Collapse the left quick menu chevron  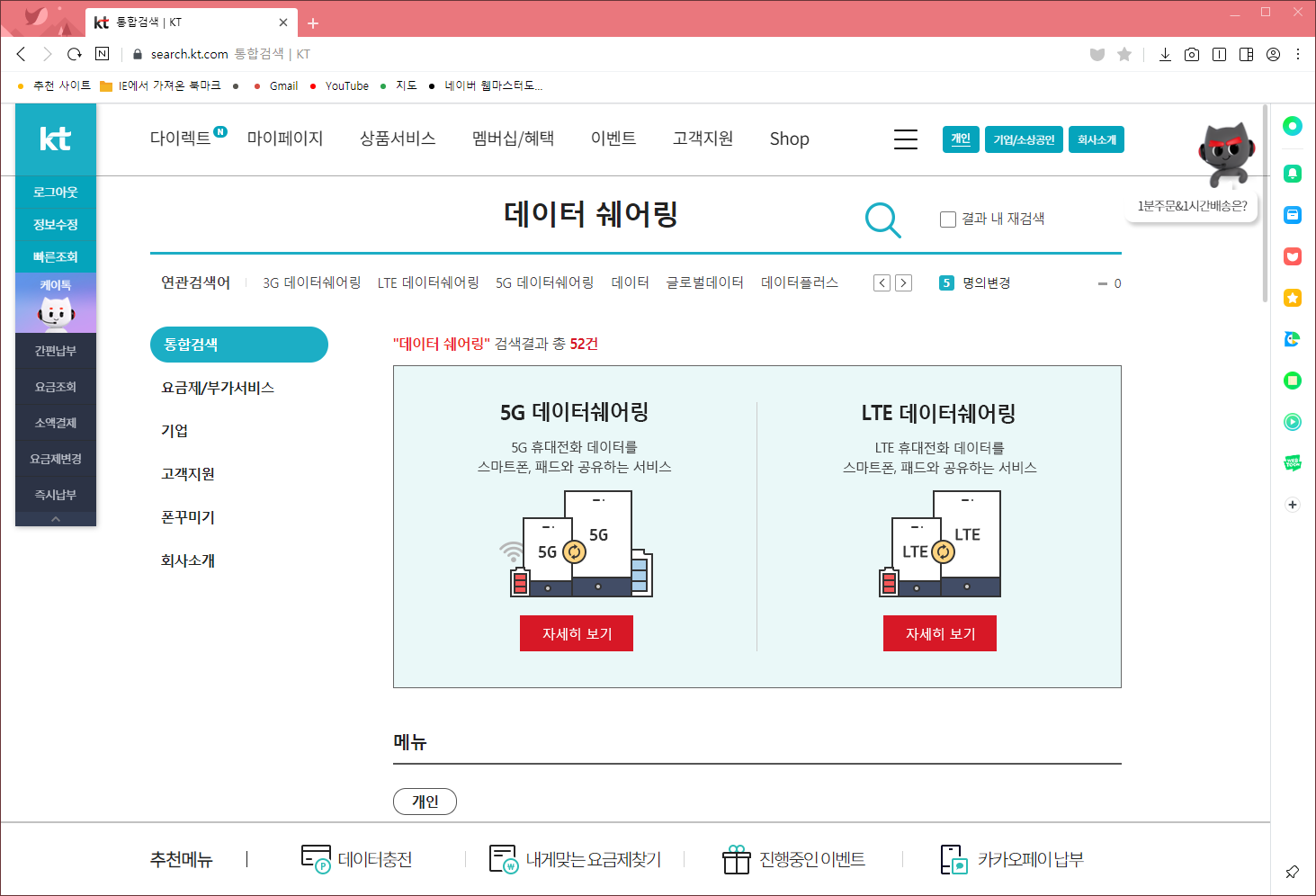[x=56, y=519]
